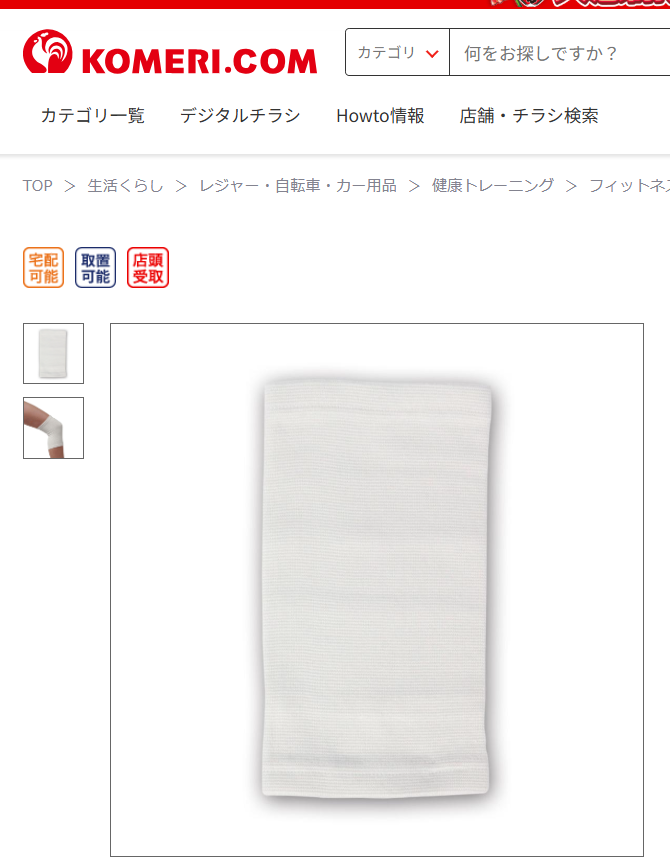Click the red chevron beside カテゴリ

432,54
